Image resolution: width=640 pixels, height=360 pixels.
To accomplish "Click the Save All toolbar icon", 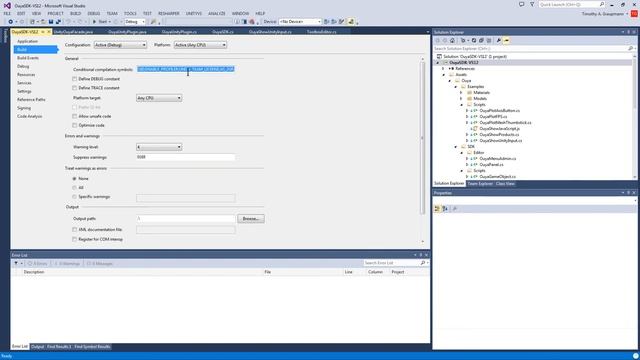I will (58, 22).
